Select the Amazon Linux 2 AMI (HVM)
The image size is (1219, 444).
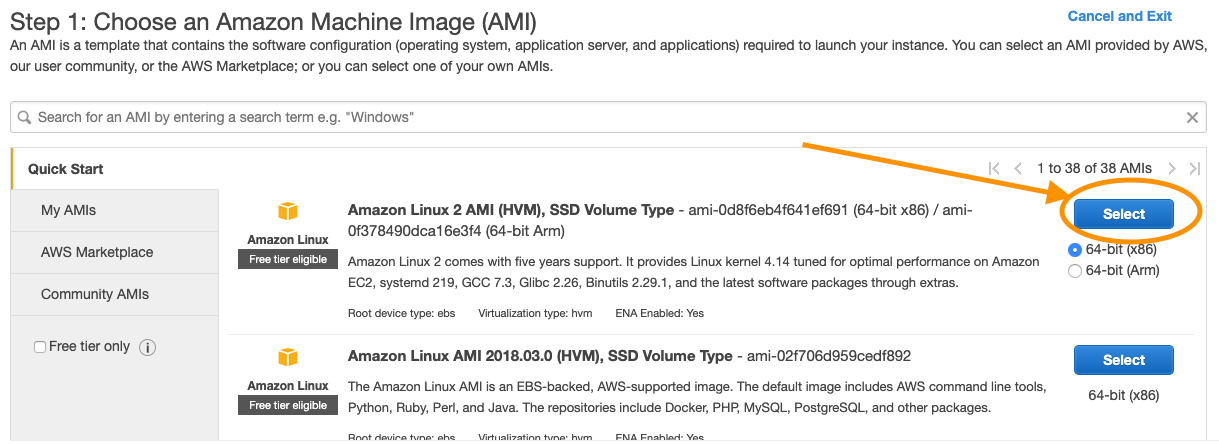1124,214
